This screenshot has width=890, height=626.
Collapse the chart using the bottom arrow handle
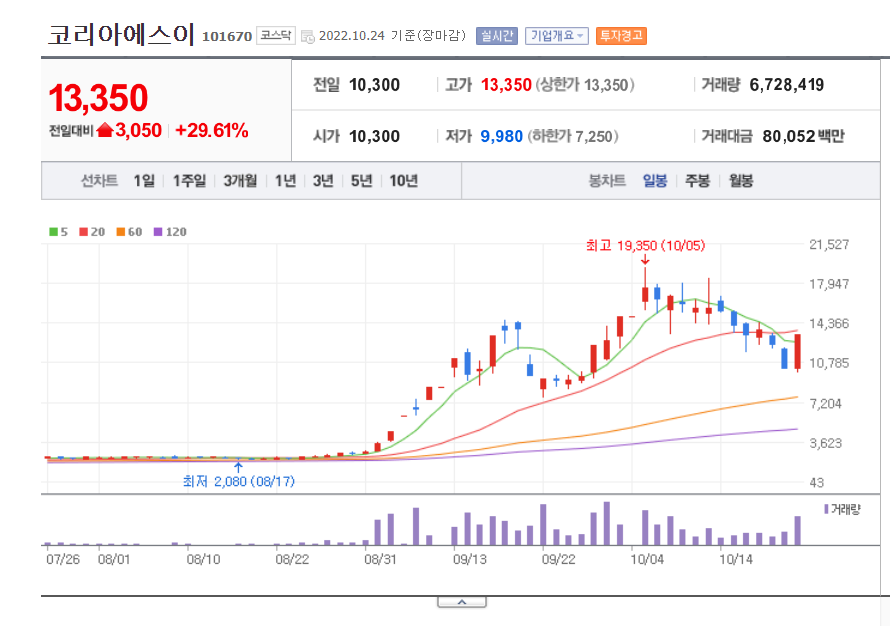tap(461, 602)
